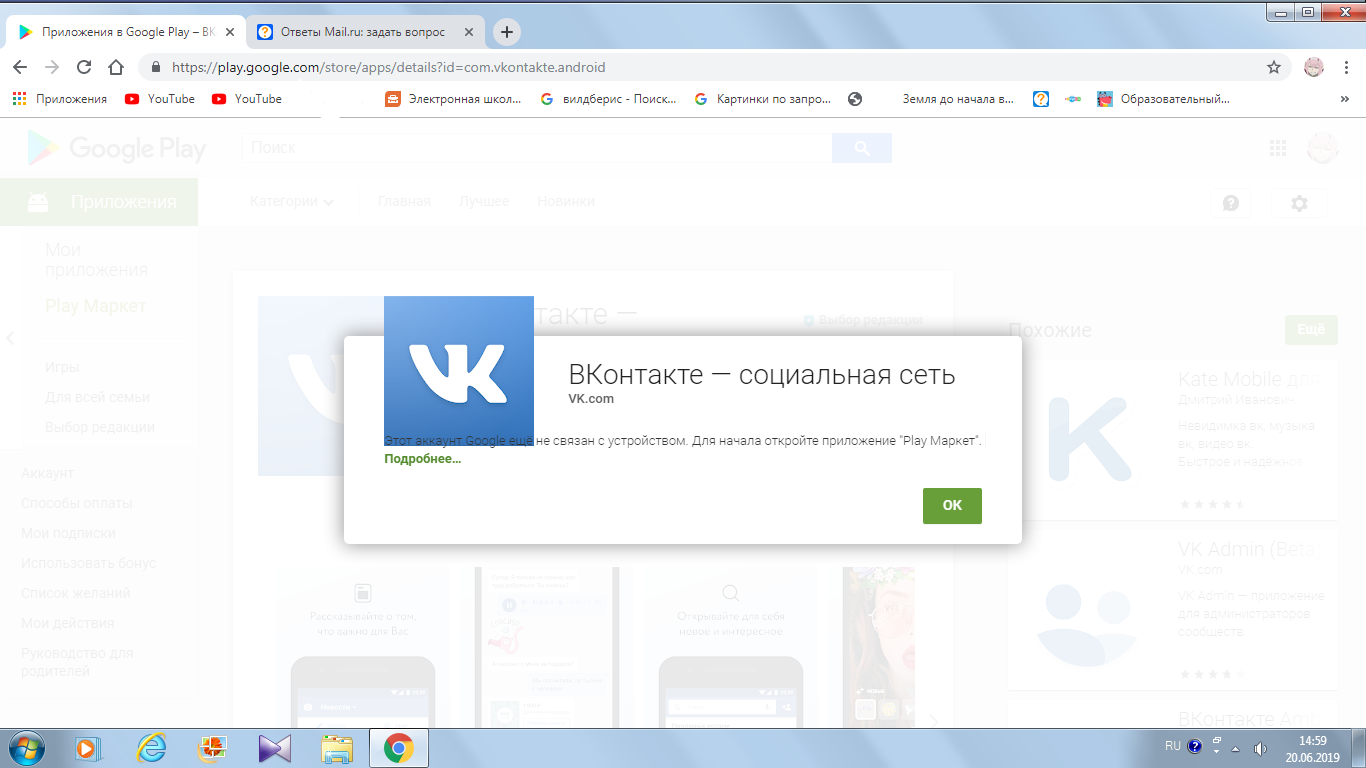Go back with the browser back arrow
This screenshot has width=1366, height=768.
(x=20, y=67)
